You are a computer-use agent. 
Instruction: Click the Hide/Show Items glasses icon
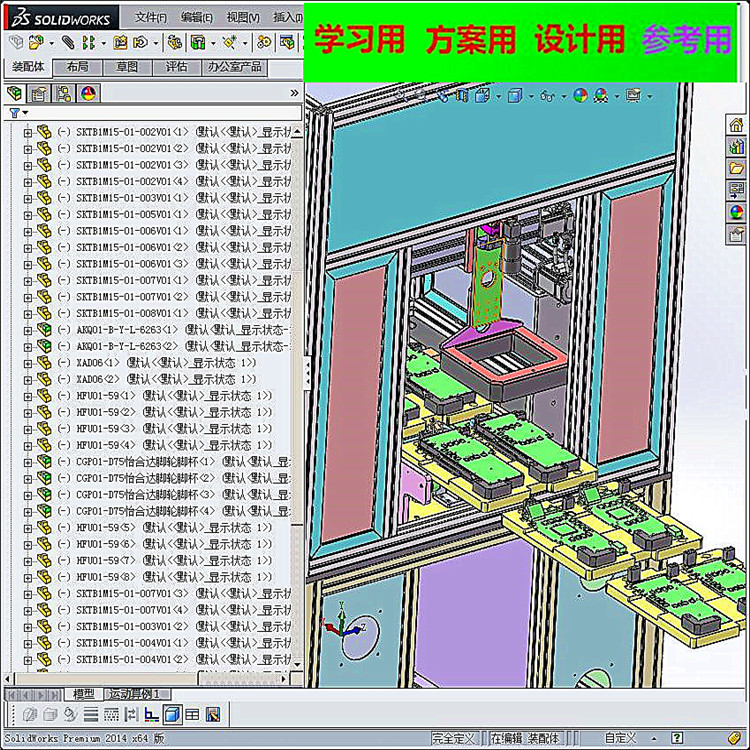547,96
